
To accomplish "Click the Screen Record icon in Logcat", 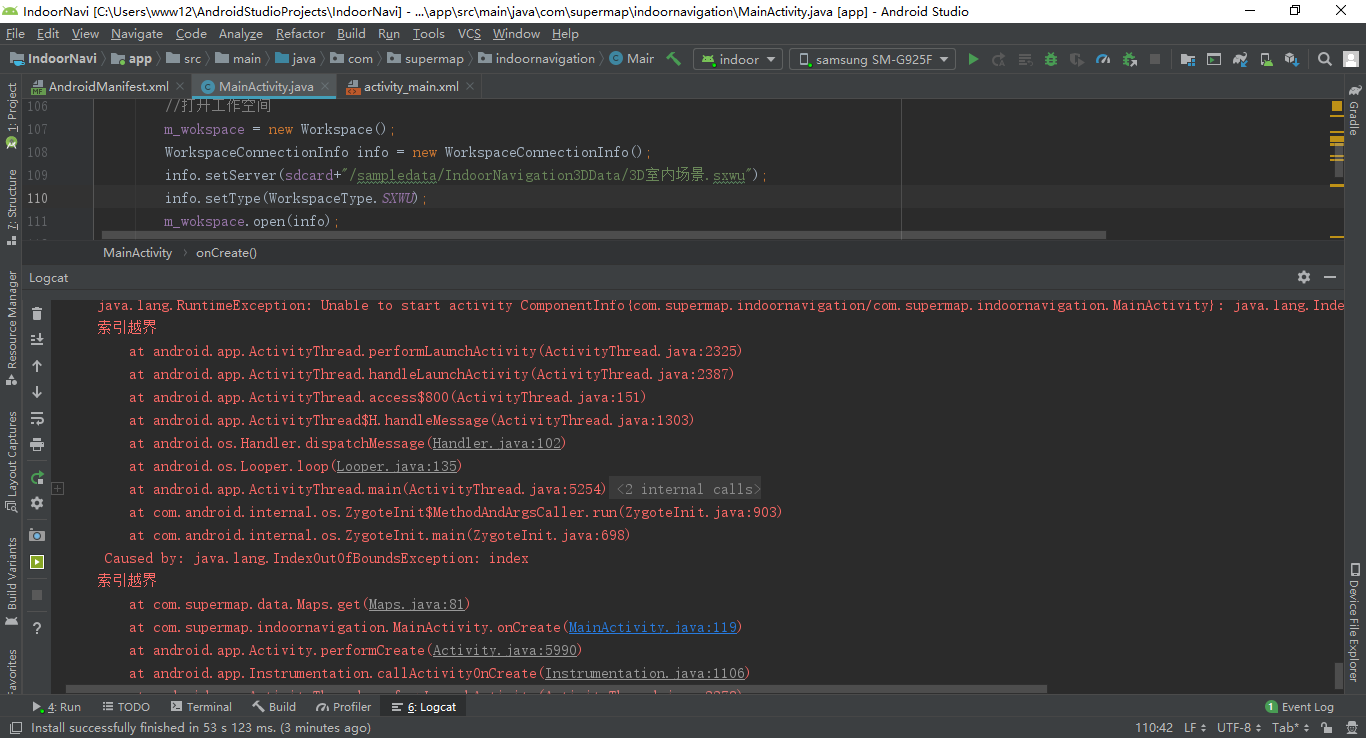I will [x=37, y=562].
